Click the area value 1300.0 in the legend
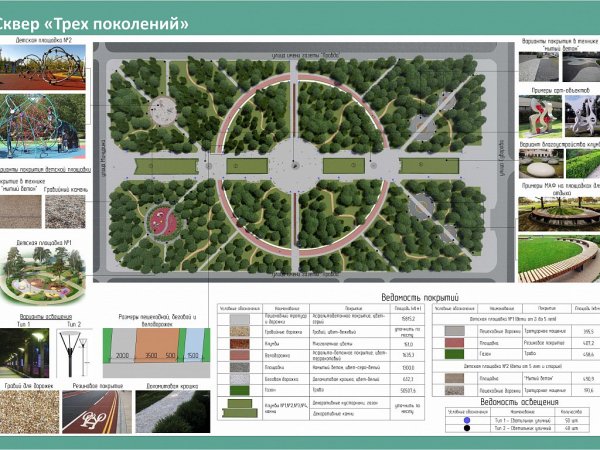 [x=407, y=367]
